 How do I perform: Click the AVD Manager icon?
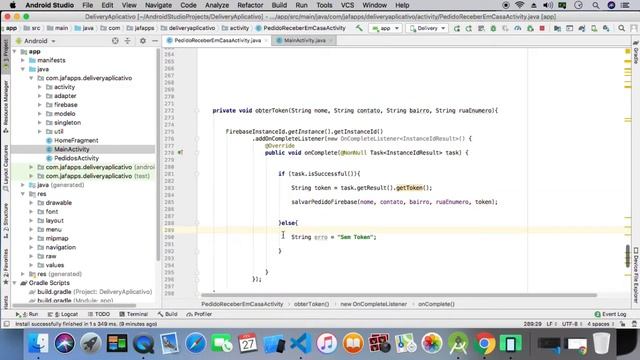coord(594,28)
